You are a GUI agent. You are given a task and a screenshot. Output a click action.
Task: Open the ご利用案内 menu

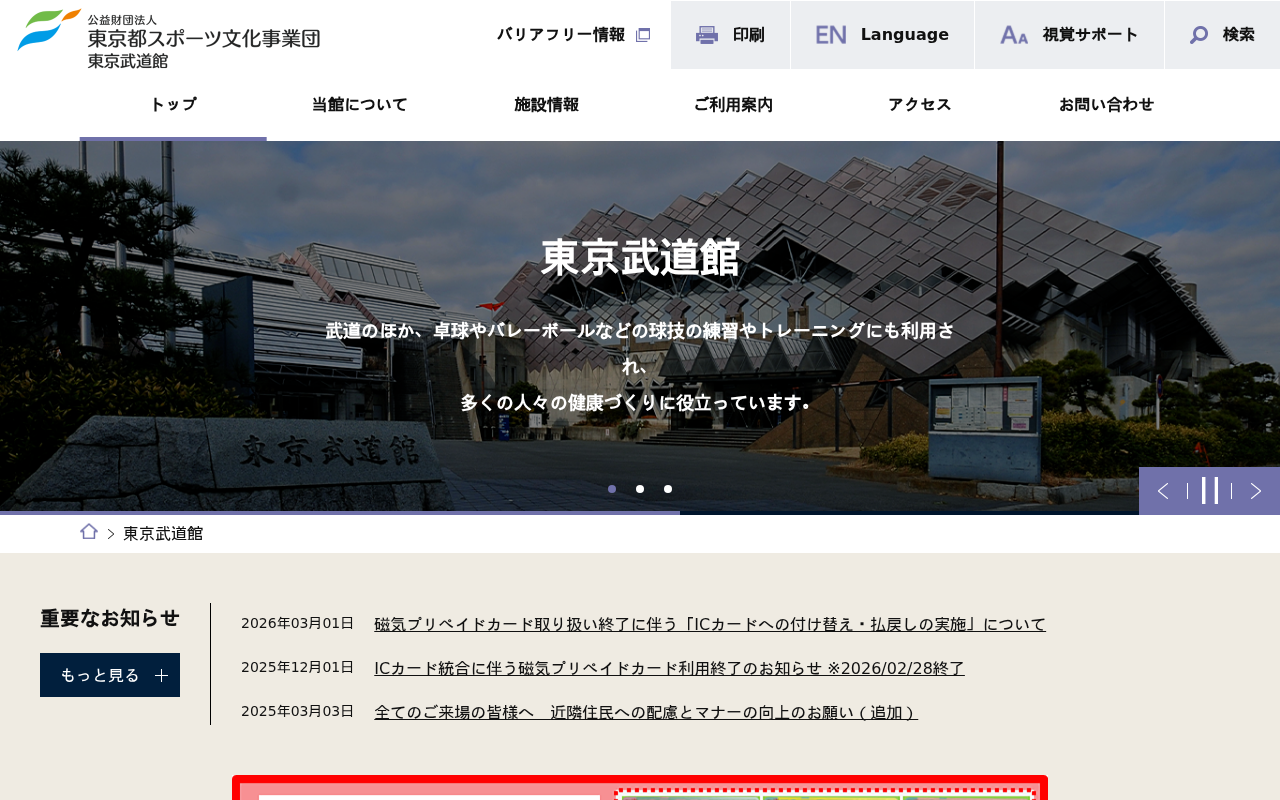pos(733,105)
